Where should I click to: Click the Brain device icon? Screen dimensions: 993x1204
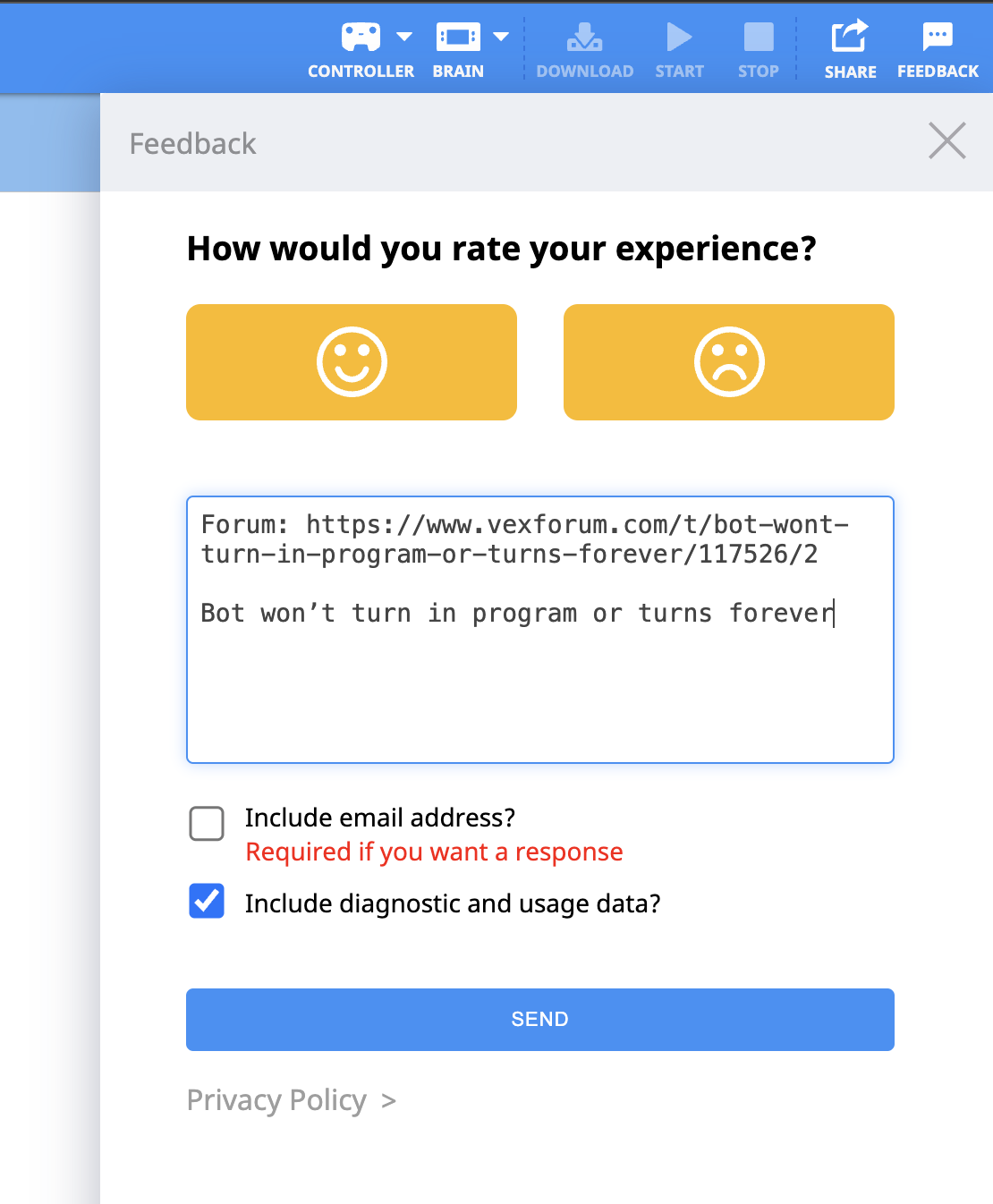[458, 37]
